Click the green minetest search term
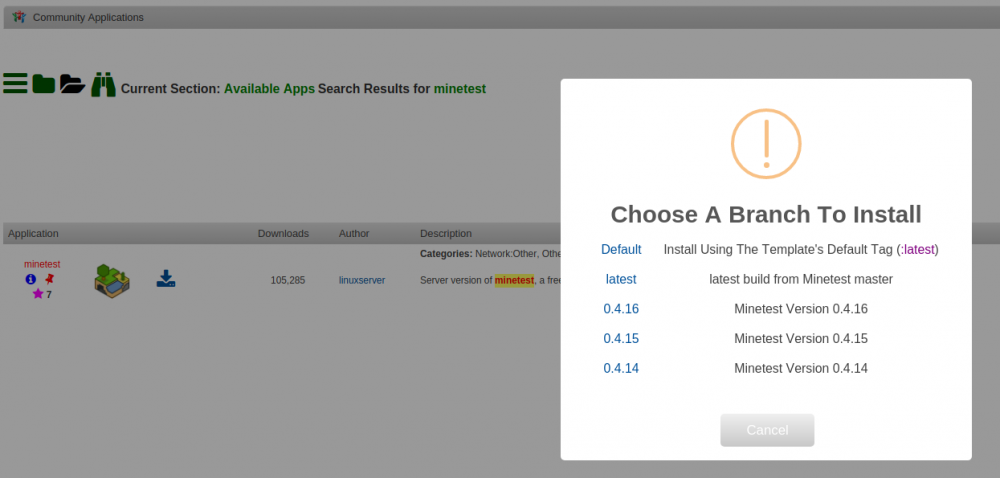 (x=460, y=89)
